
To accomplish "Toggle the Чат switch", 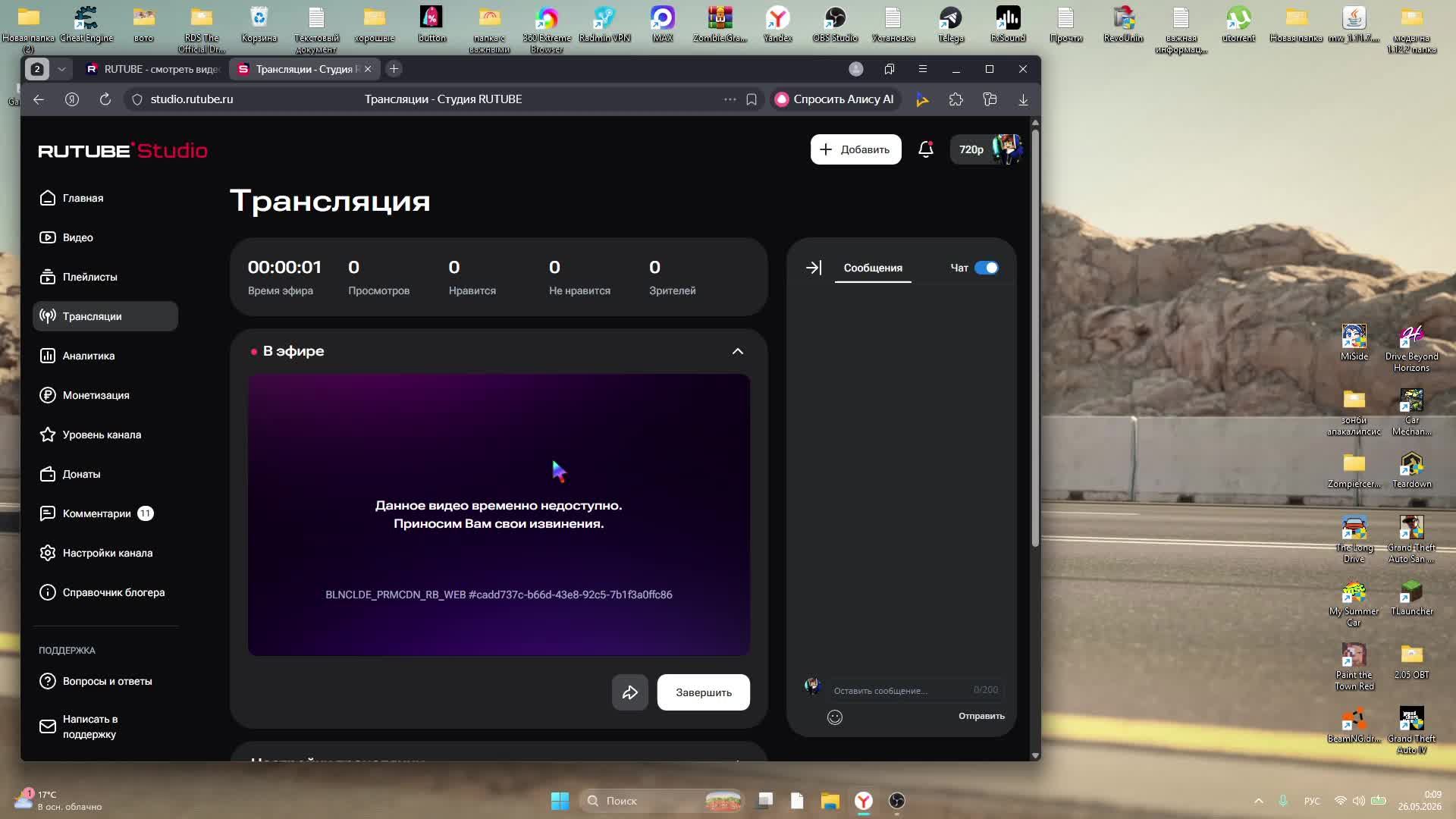I will pyautogui.click(x=987, y=268).
